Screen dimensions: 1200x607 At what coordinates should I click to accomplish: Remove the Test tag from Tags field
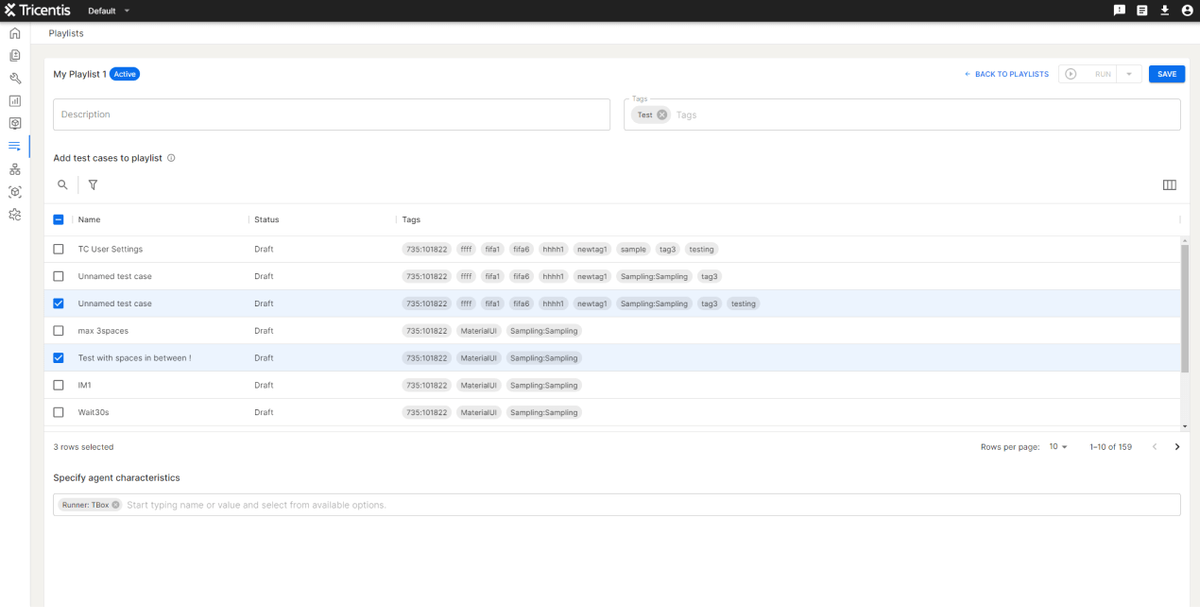660,115
